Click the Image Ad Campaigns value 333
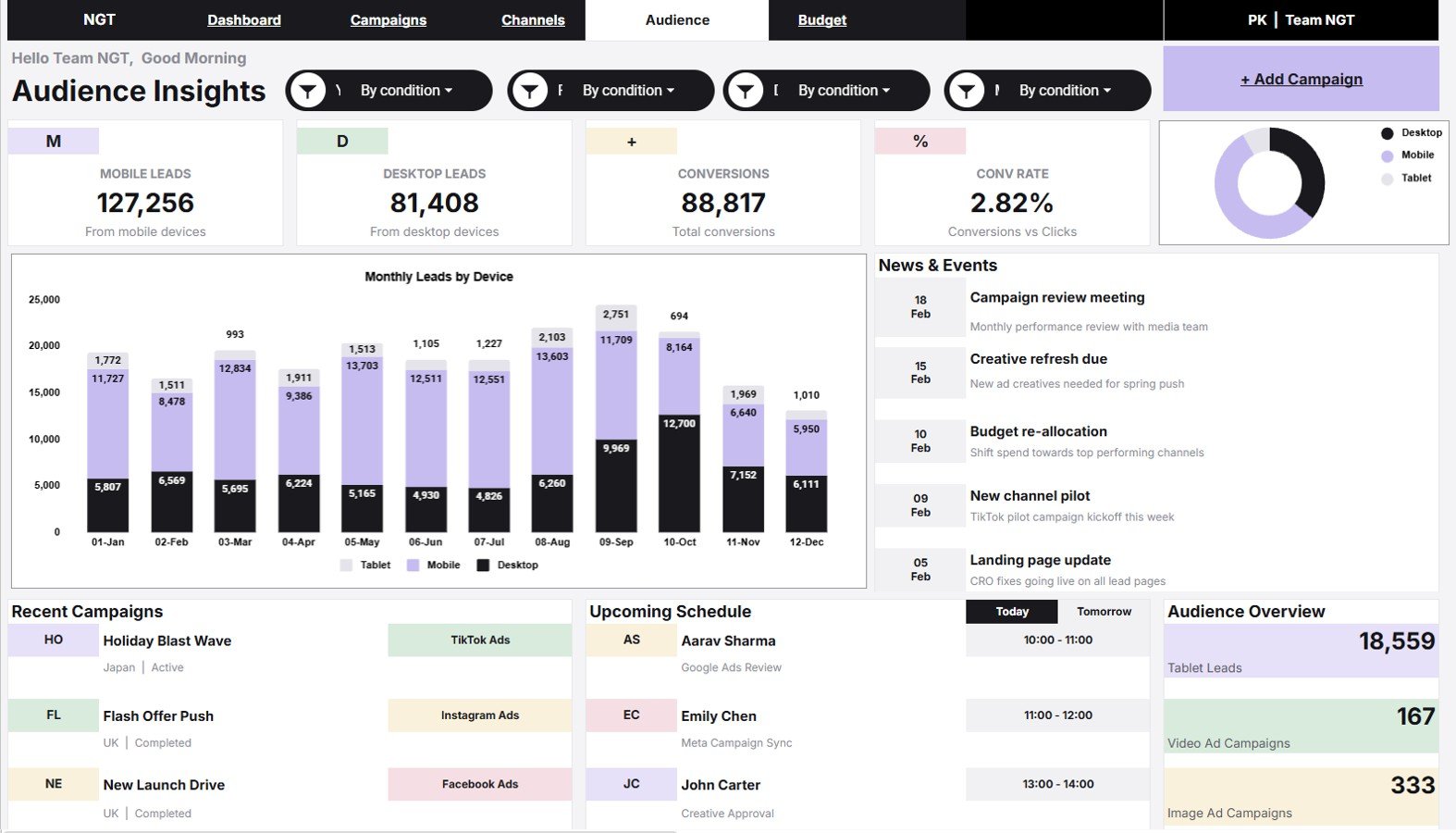This screenshot has width=1456, height=833. [1413, 785]
